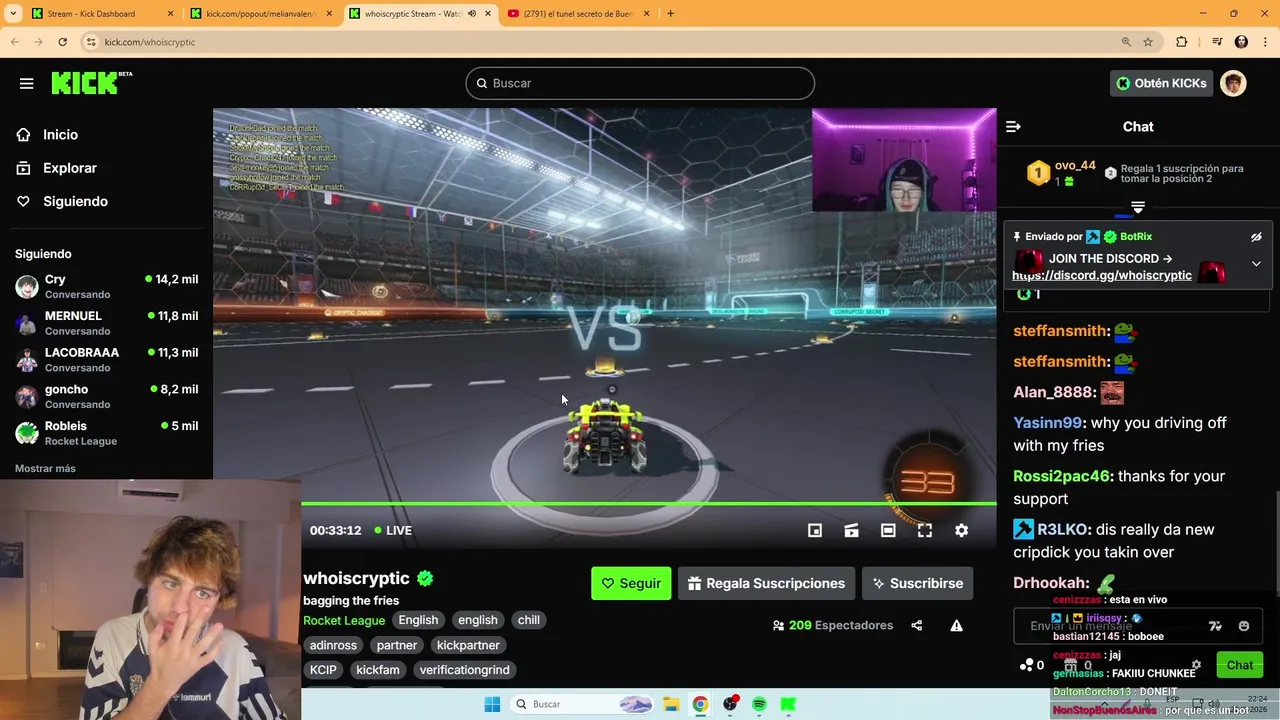The height and width of the screenshot is (720, 1280).
Task: Select the partner tag
Action: click(397, 645)
